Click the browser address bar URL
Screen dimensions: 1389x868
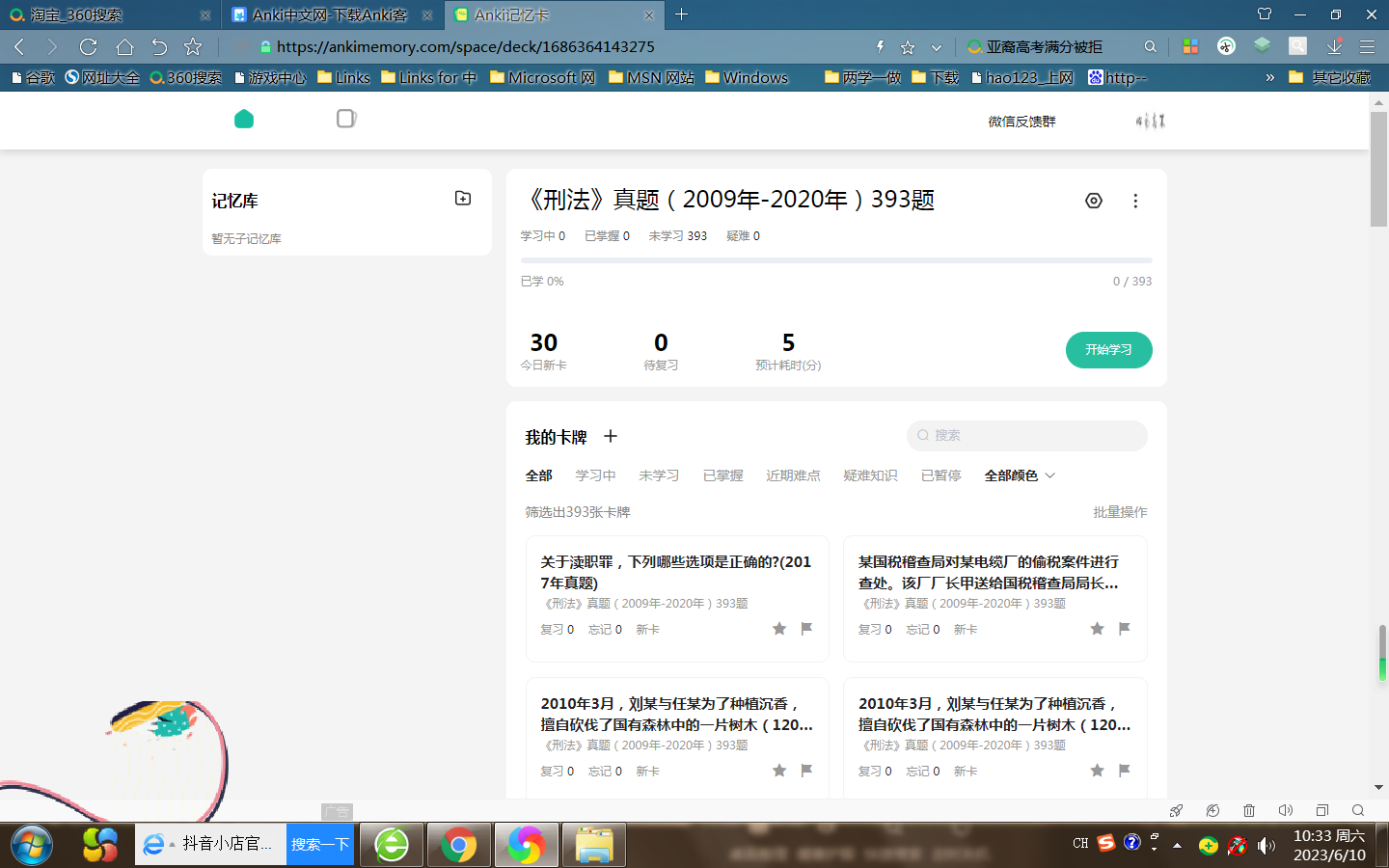466,46
